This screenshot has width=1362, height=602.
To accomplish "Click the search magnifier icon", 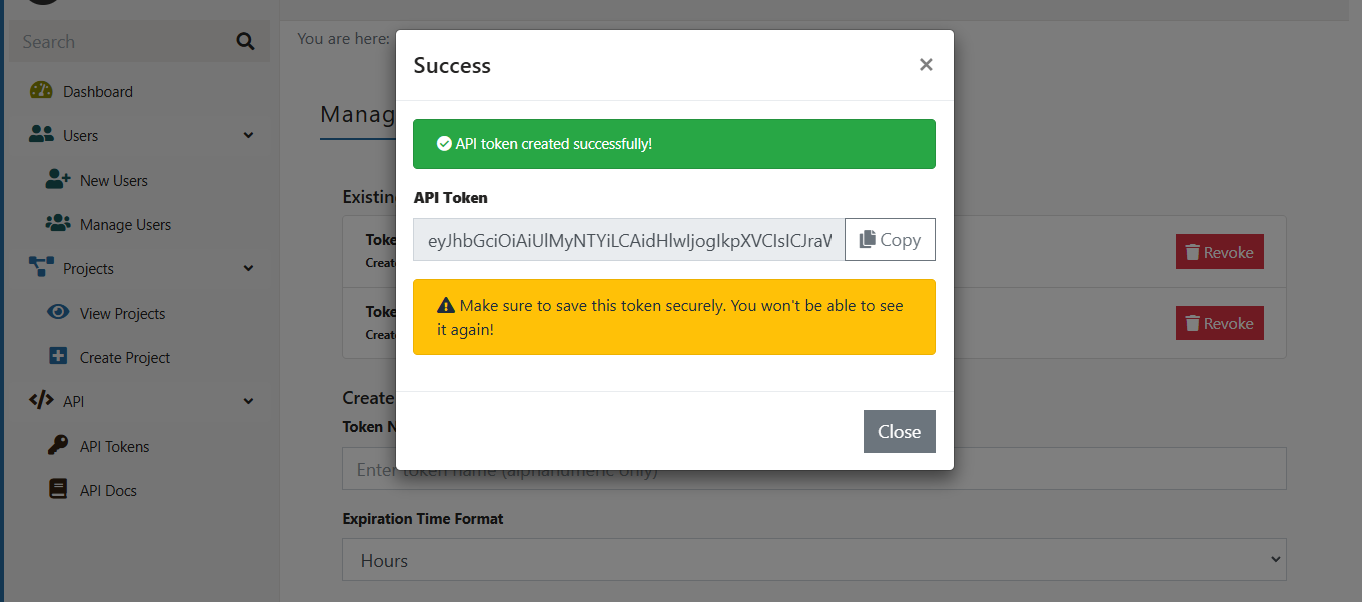I will [x=245, y=41].
